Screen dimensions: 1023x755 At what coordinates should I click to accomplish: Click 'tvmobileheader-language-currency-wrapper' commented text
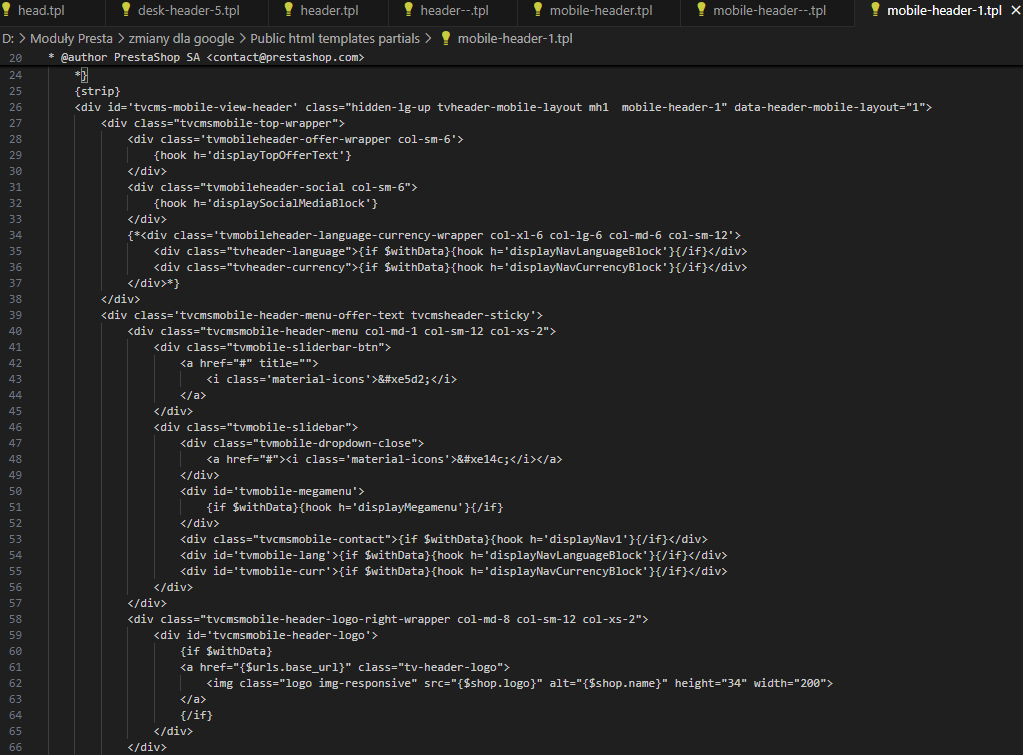[x=351, y=236]
